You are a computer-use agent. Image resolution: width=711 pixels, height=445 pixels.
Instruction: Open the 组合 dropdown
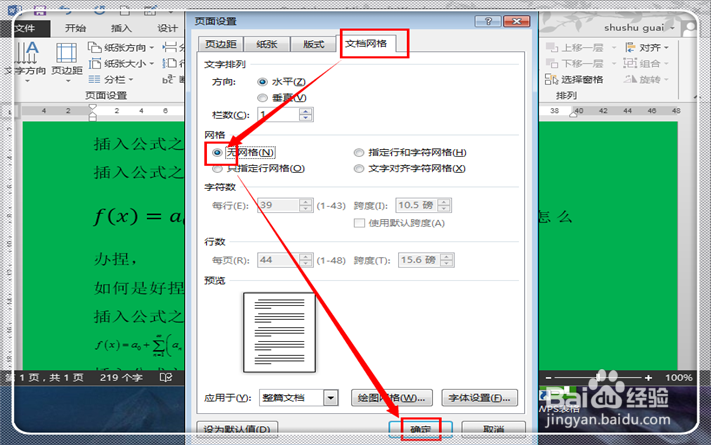point(647,64)
